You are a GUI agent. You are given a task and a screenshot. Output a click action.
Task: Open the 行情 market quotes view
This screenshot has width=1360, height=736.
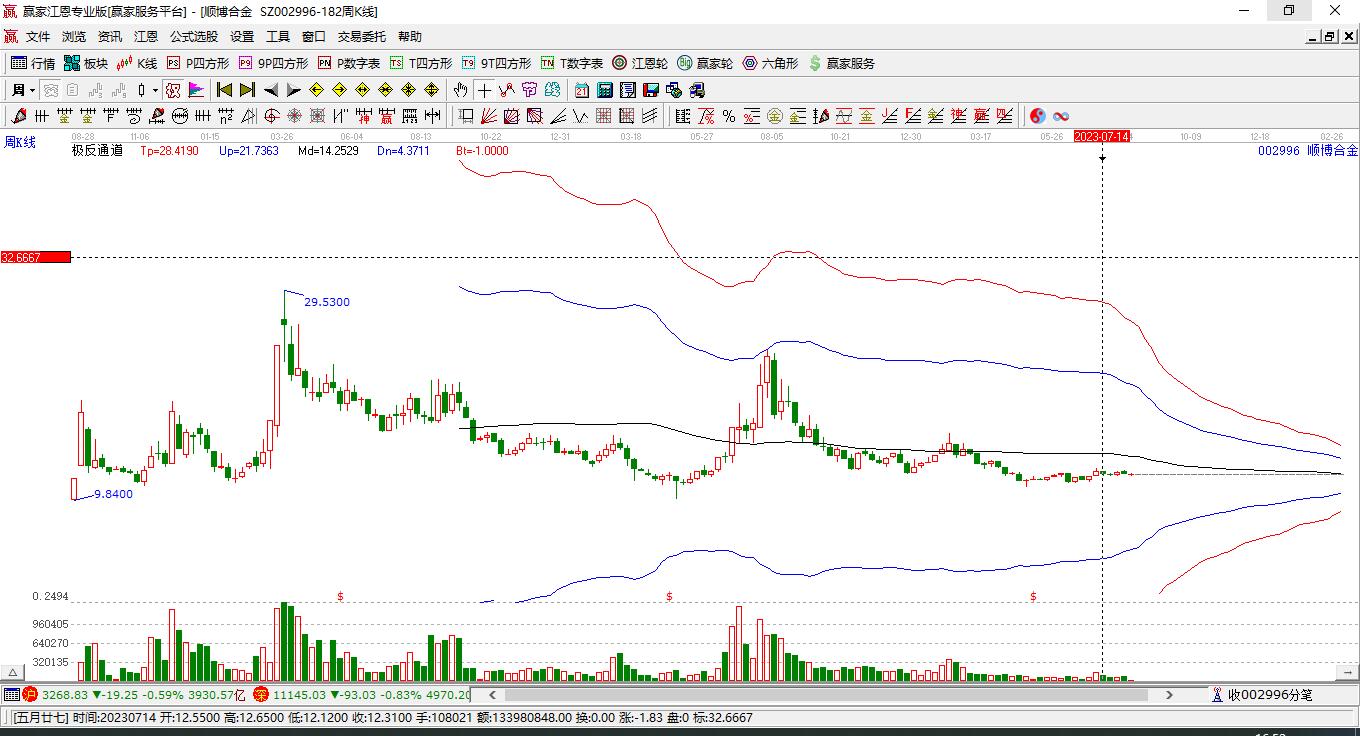[x=33, y=63]
